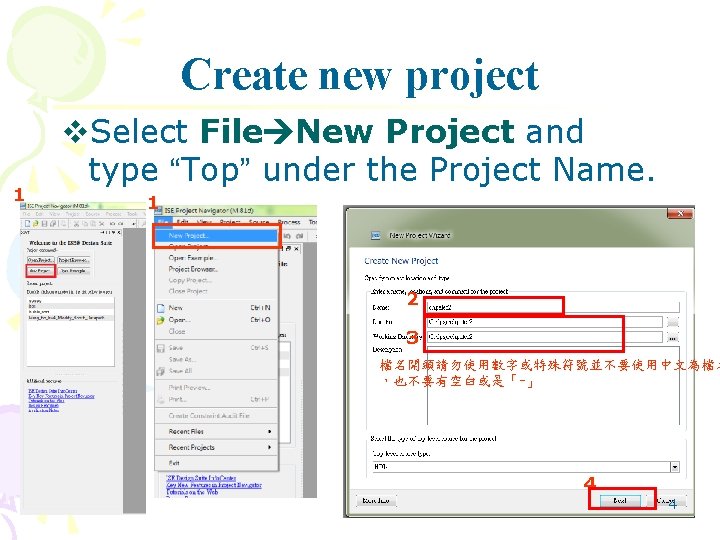Click Save All icon in Welcome window toolbar
The image size is (720, 540).
tap(53, 224)
